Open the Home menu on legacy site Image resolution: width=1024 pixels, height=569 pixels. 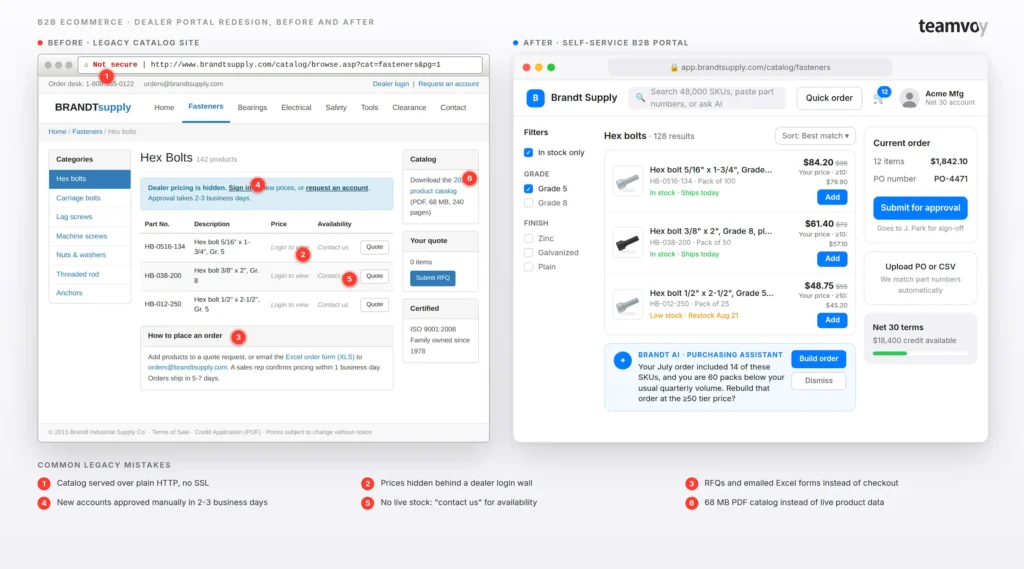click(164, 108)
